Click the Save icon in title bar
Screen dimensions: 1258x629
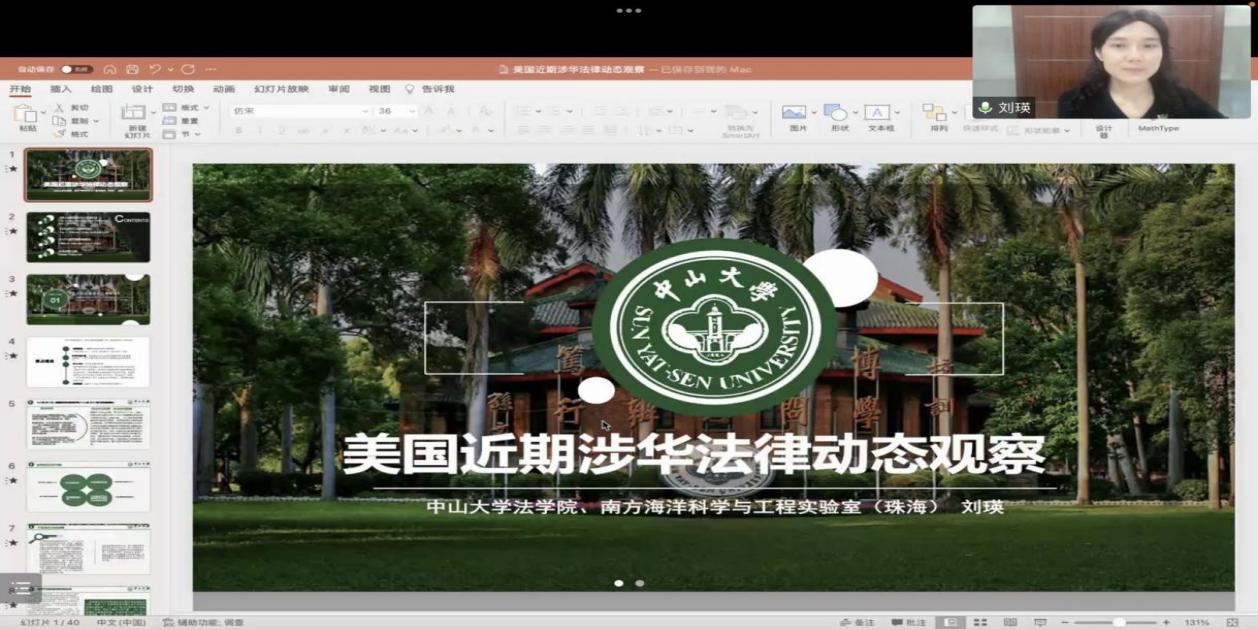point(131,69)
